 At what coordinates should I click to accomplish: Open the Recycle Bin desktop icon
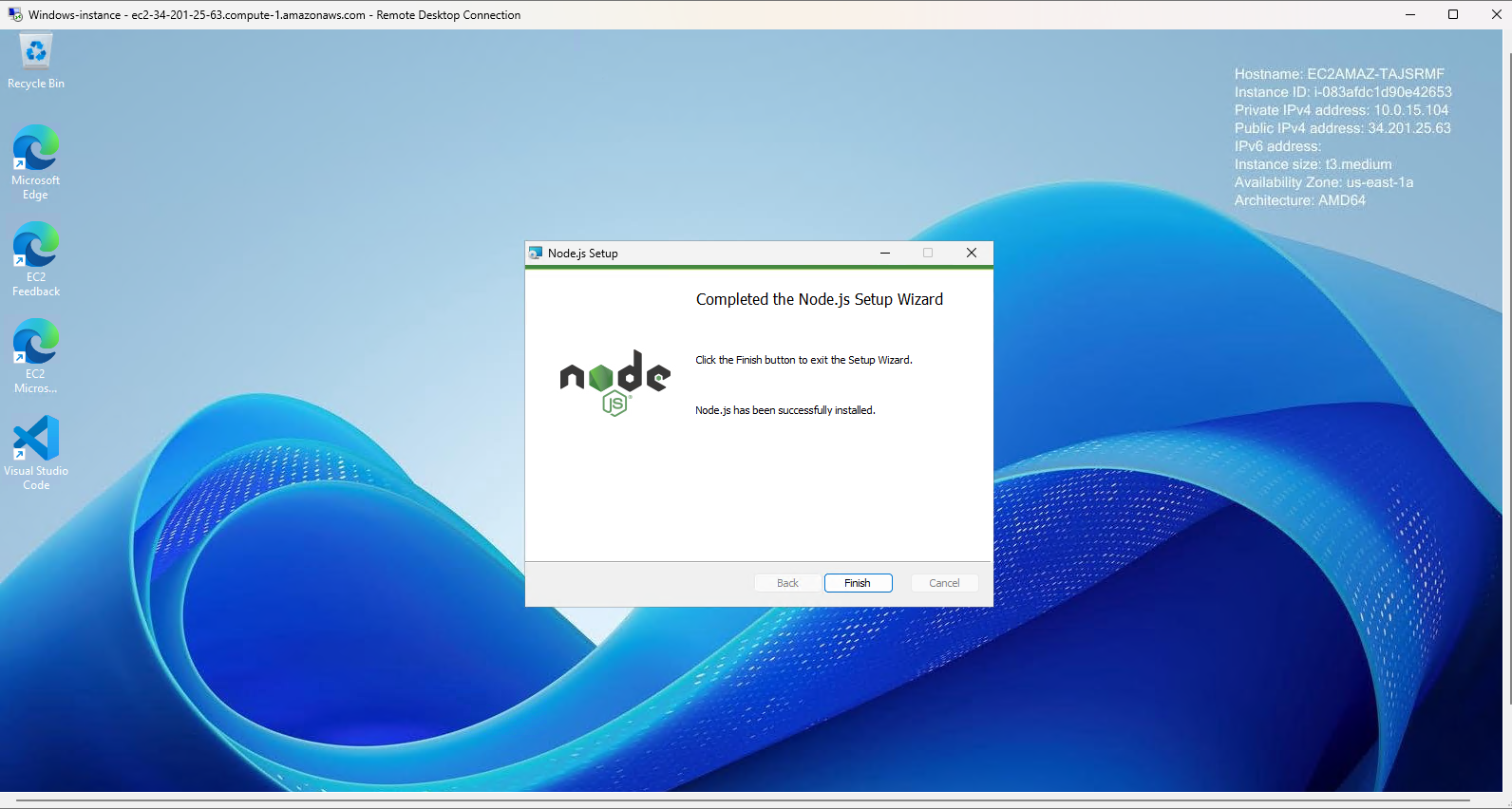[x=36, y=62]
